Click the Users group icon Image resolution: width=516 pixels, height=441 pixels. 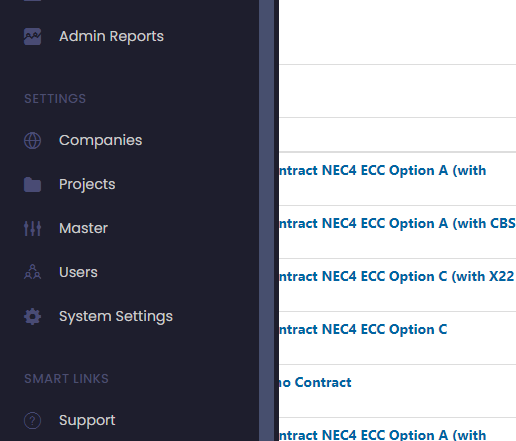(x=32, y=272)
